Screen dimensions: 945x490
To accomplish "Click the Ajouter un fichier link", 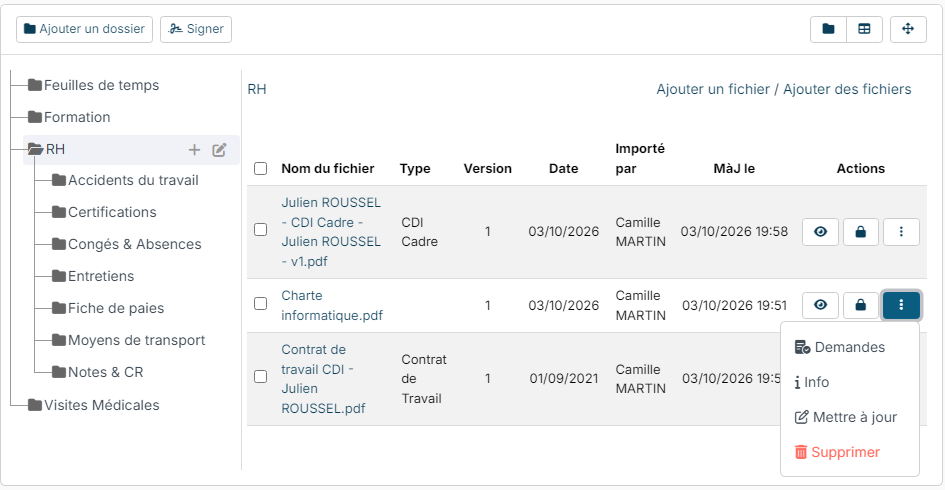I will click(x=713, y=89).
